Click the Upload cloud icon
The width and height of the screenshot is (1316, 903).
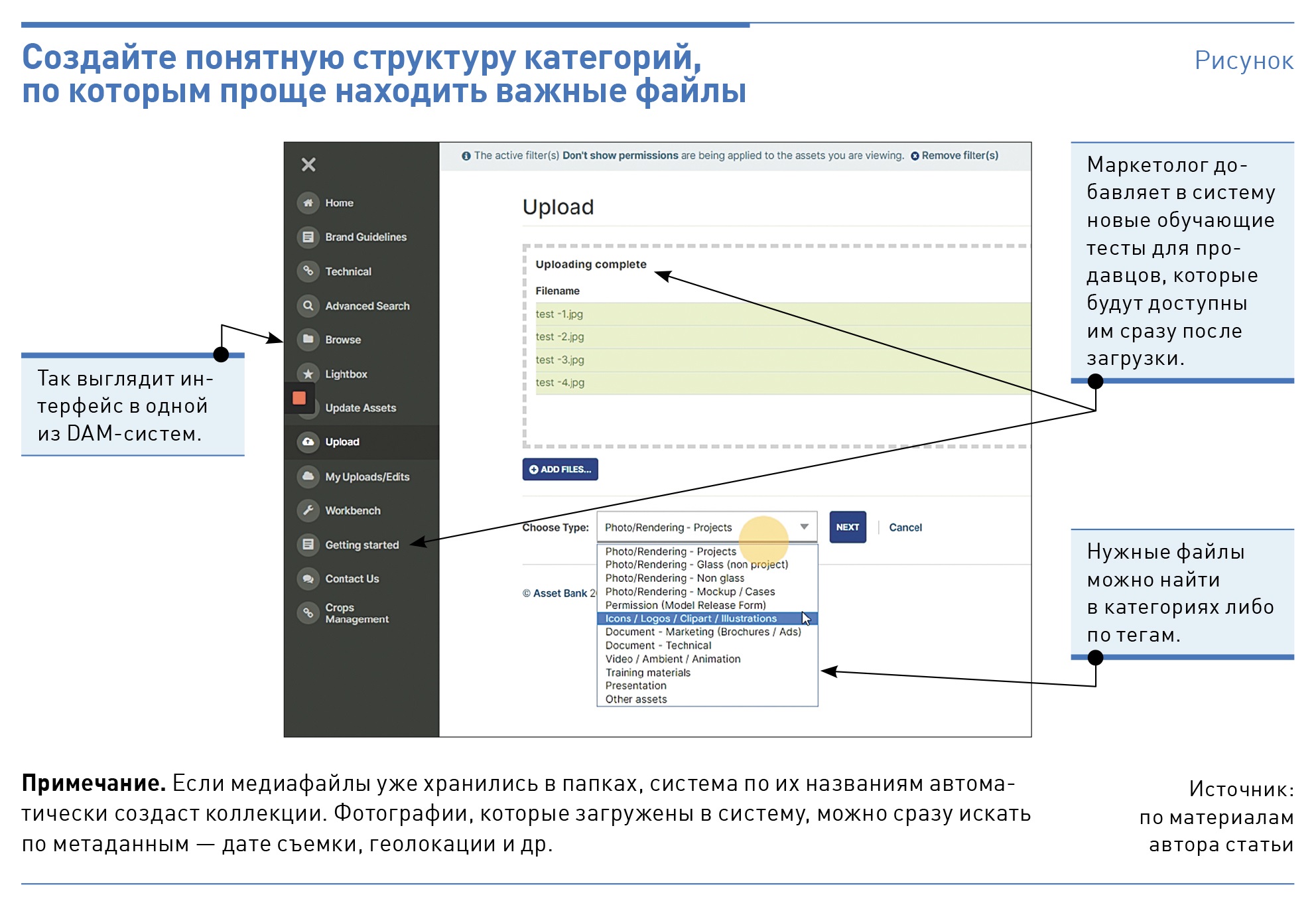tap(308, 442)
